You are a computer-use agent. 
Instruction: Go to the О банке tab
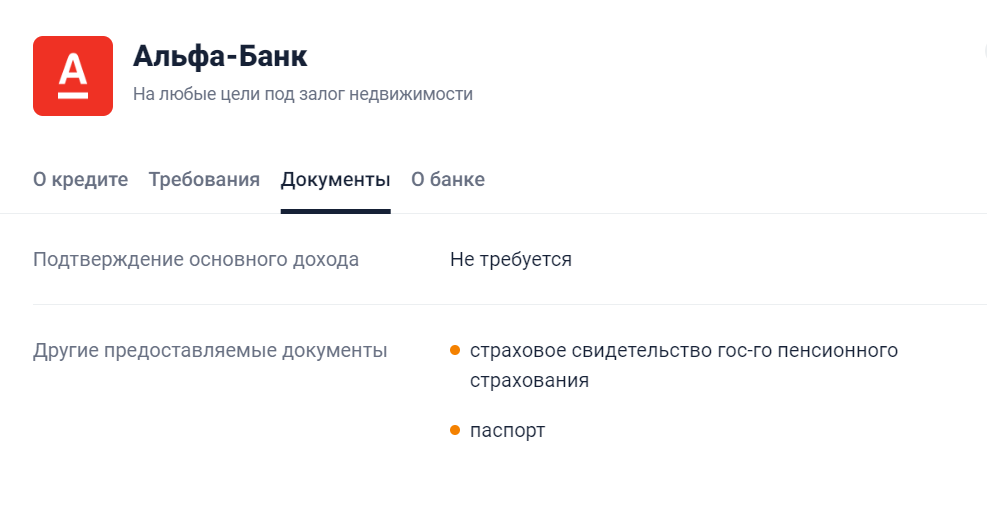pos(448,180)
